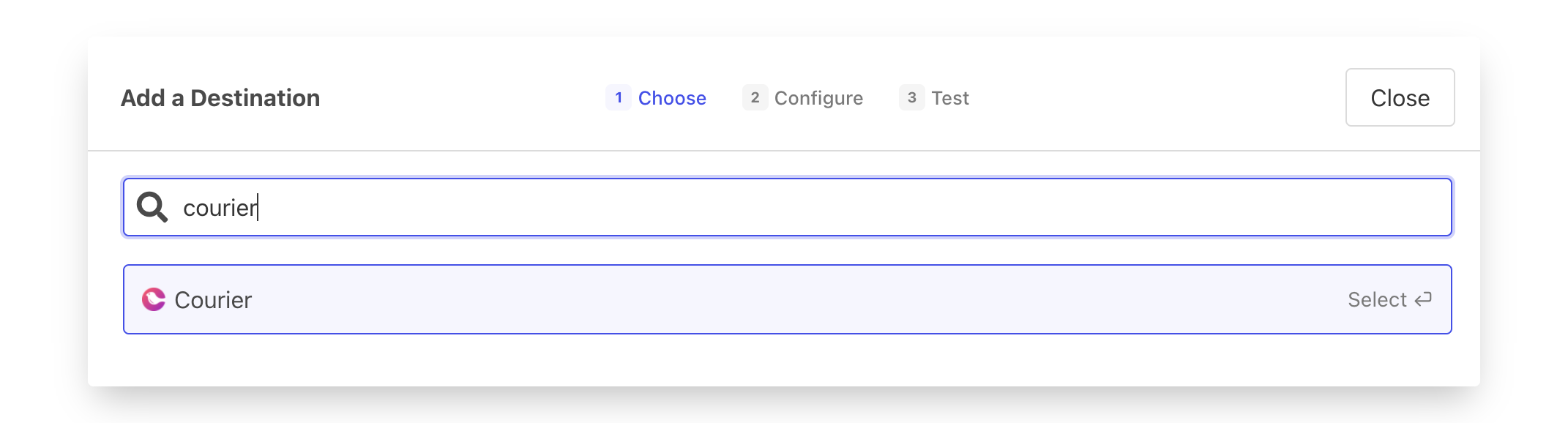Open the Test step
The height and width of the screenshot is (423, 1568).
949,98
